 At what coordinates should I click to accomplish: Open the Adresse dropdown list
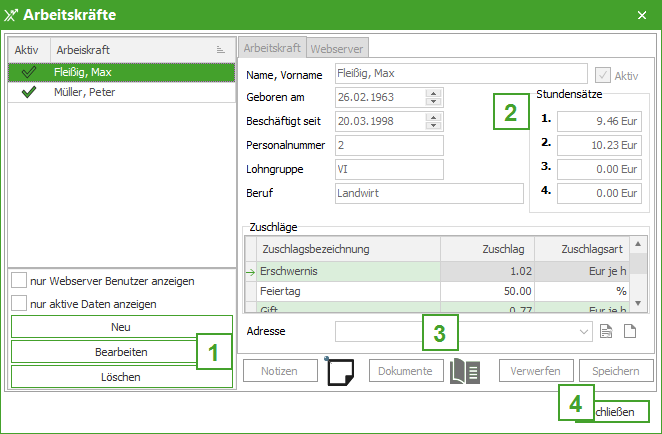click(x=585, y=331)
